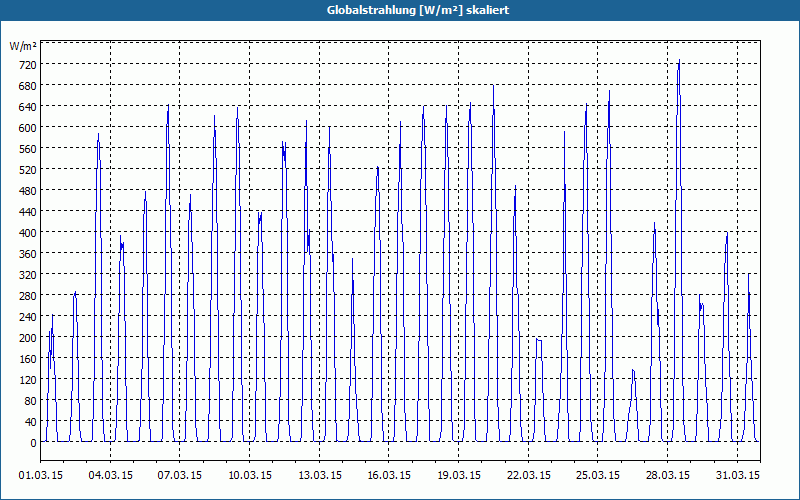800x500 pixels.
Task: Click the 0 y-axis value
Action: (34, 443)
